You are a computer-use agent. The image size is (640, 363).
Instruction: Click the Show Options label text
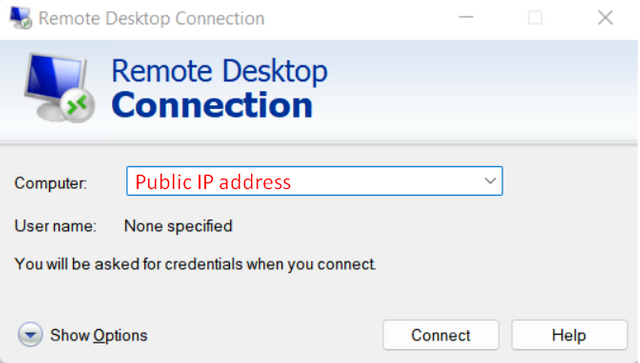(98, 336)
